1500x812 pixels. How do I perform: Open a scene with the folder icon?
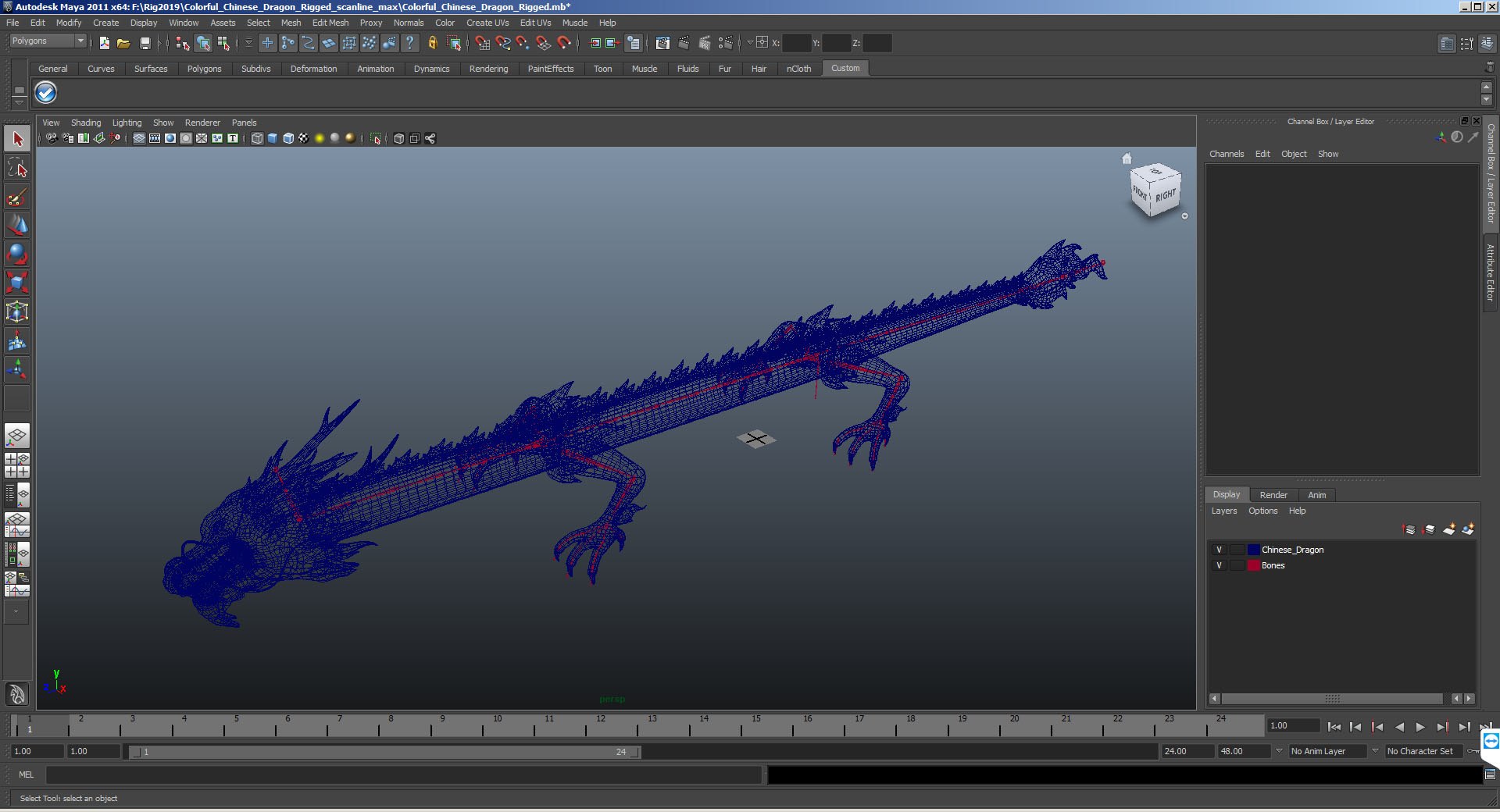(x=123, y=44)
